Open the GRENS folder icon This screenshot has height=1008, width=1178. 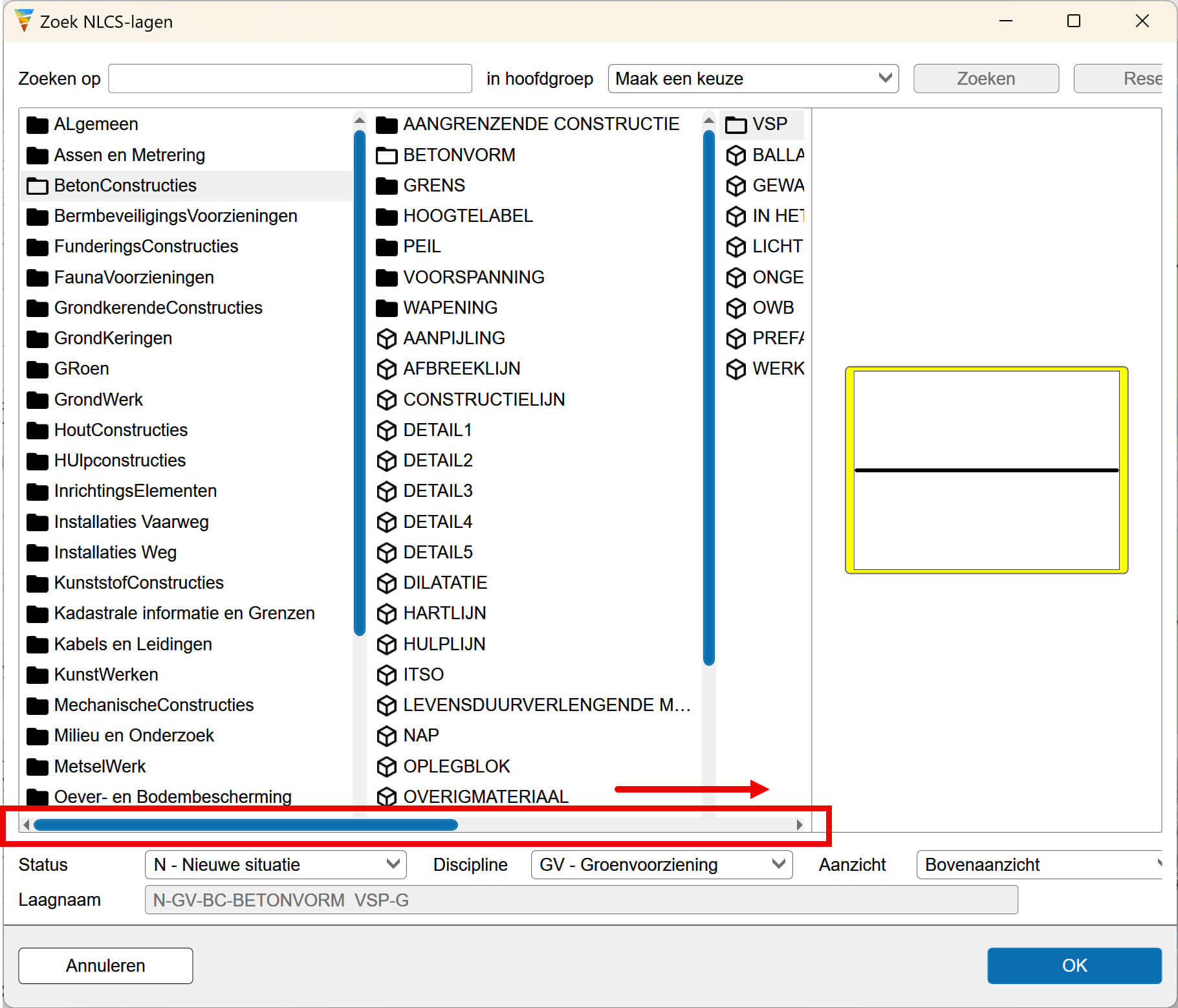[x=387, y=186]
